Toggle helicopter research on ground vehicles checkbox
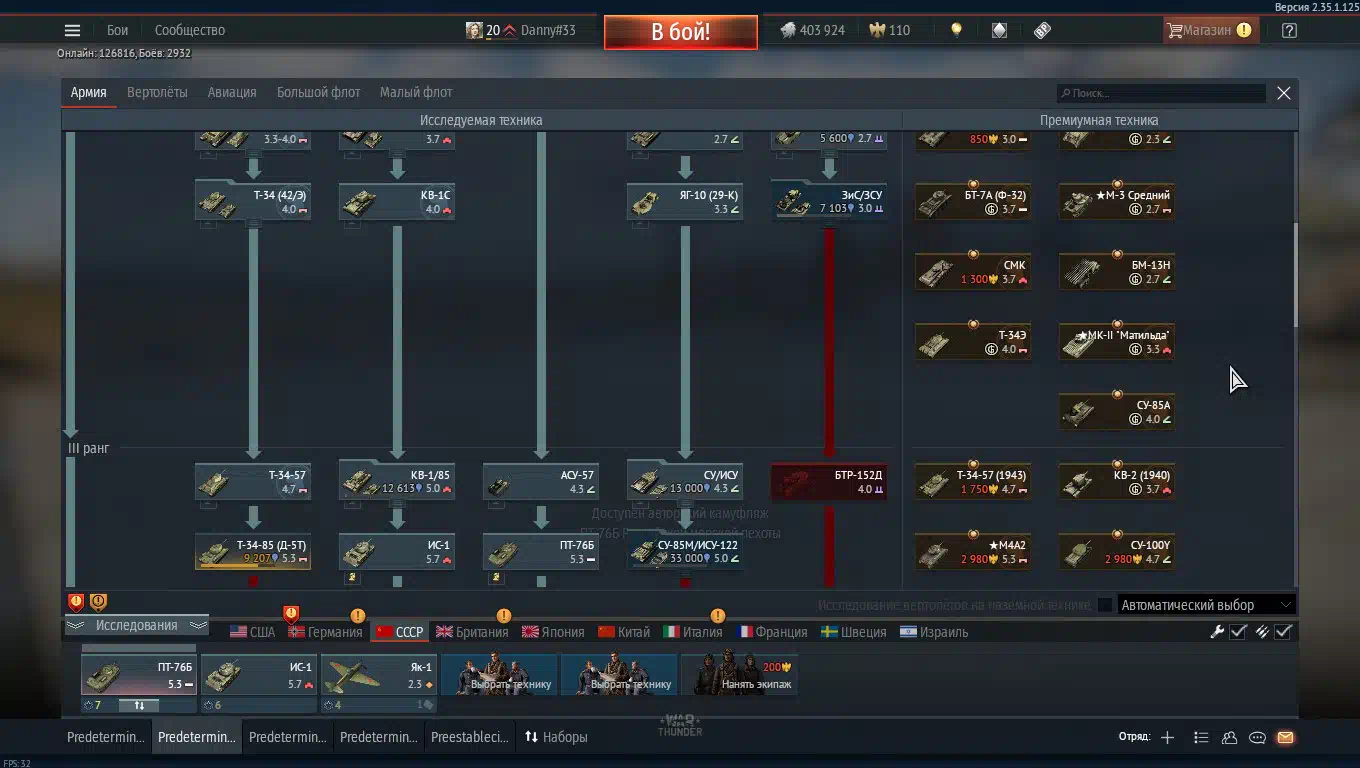 1104,605
